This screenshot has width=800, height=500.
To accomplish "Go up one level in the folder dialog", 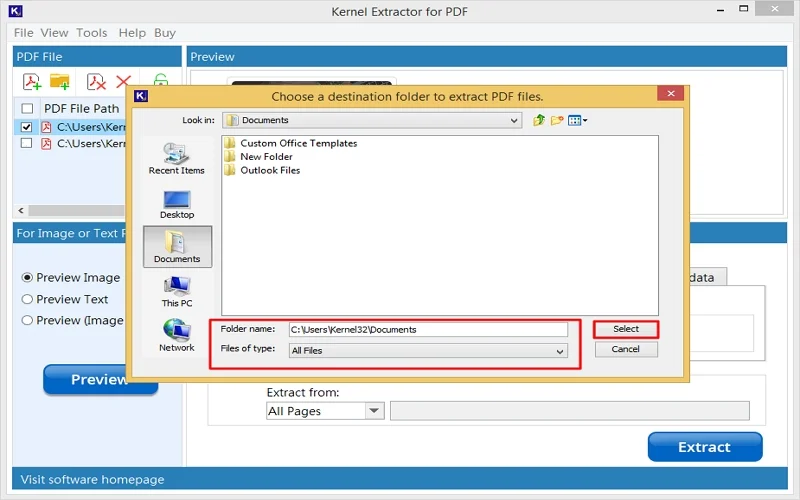I will (x=539, y=120).
